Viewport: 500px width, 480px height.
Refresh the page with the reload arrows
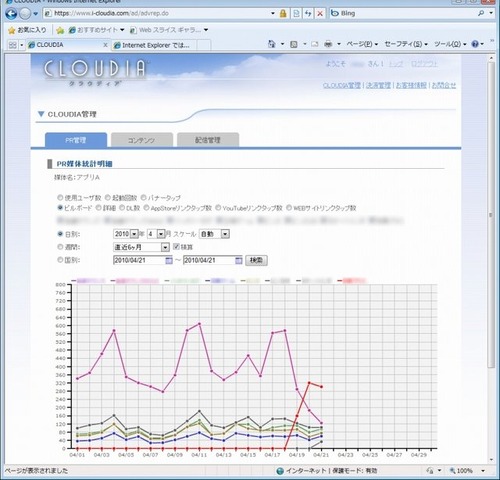click(308, 13)
